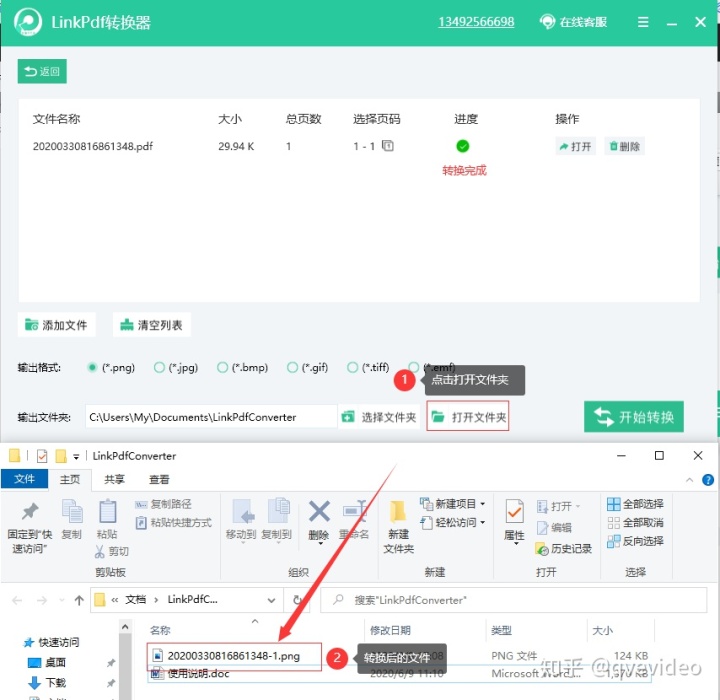Image resolution: width=720 pixels, height=700 pixels.
Task: Click 复制路径 in clipboard group
Action: click(163, 504)
